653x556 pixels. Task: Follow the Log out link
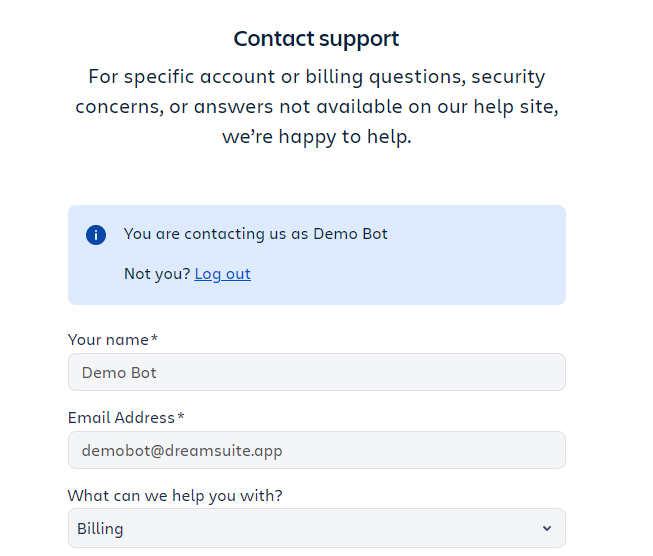222,274
